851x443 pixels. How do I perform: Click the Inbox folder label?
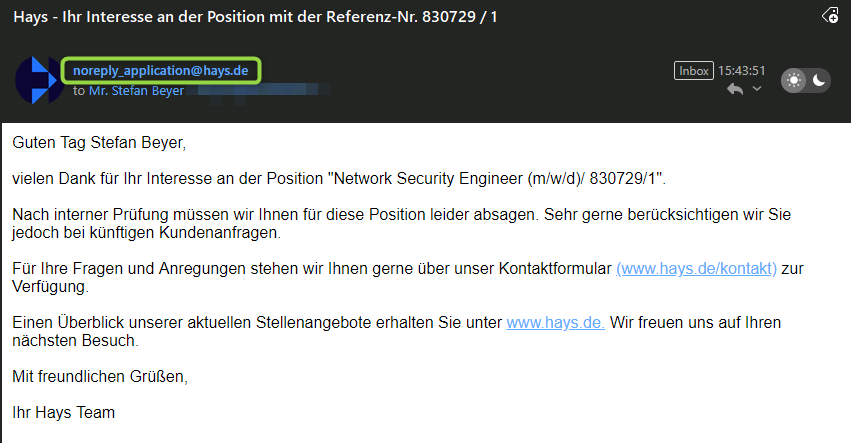pyautogui.click(x=693, y=71)
